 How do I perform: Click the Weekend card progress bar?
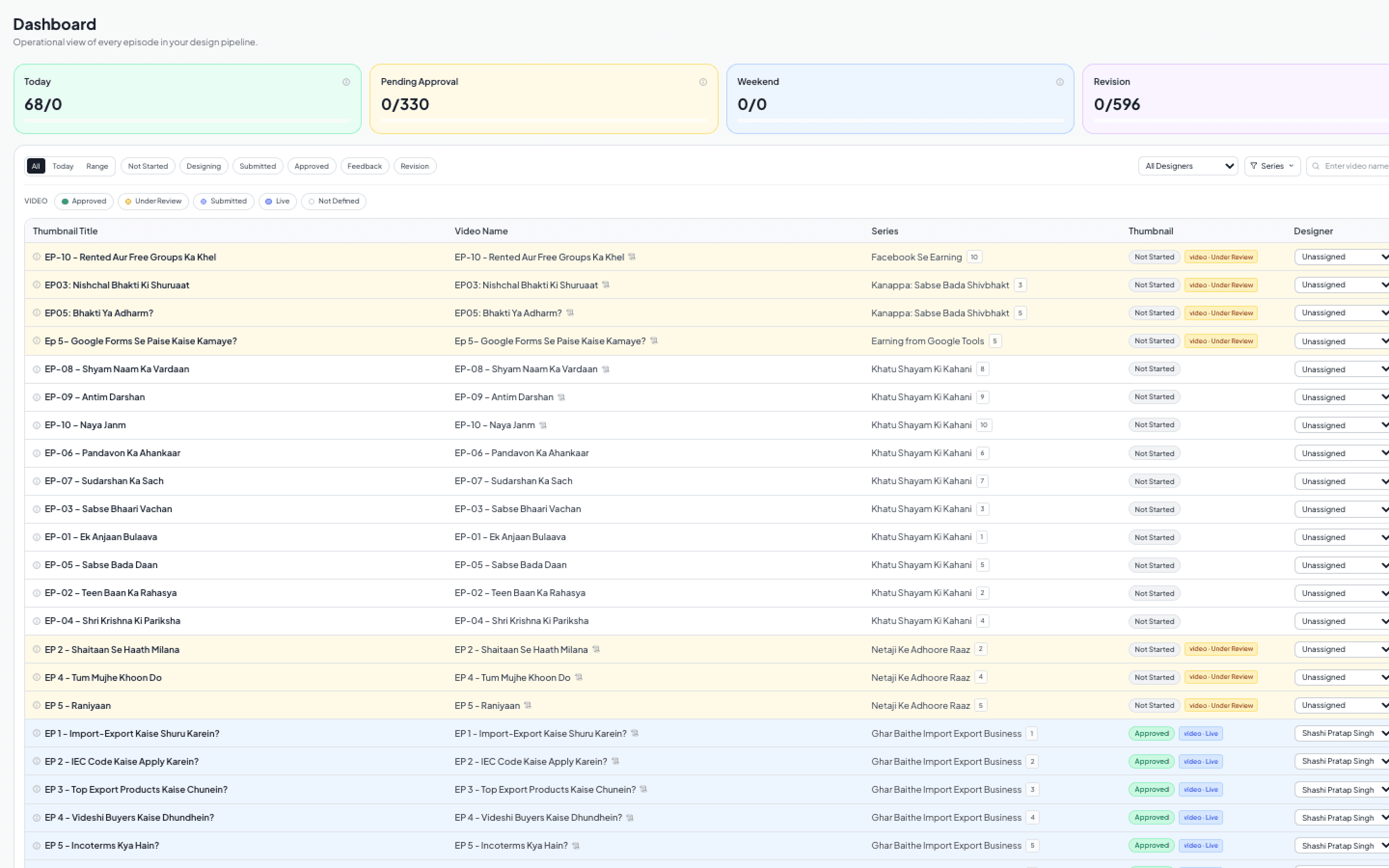[900, 121]
